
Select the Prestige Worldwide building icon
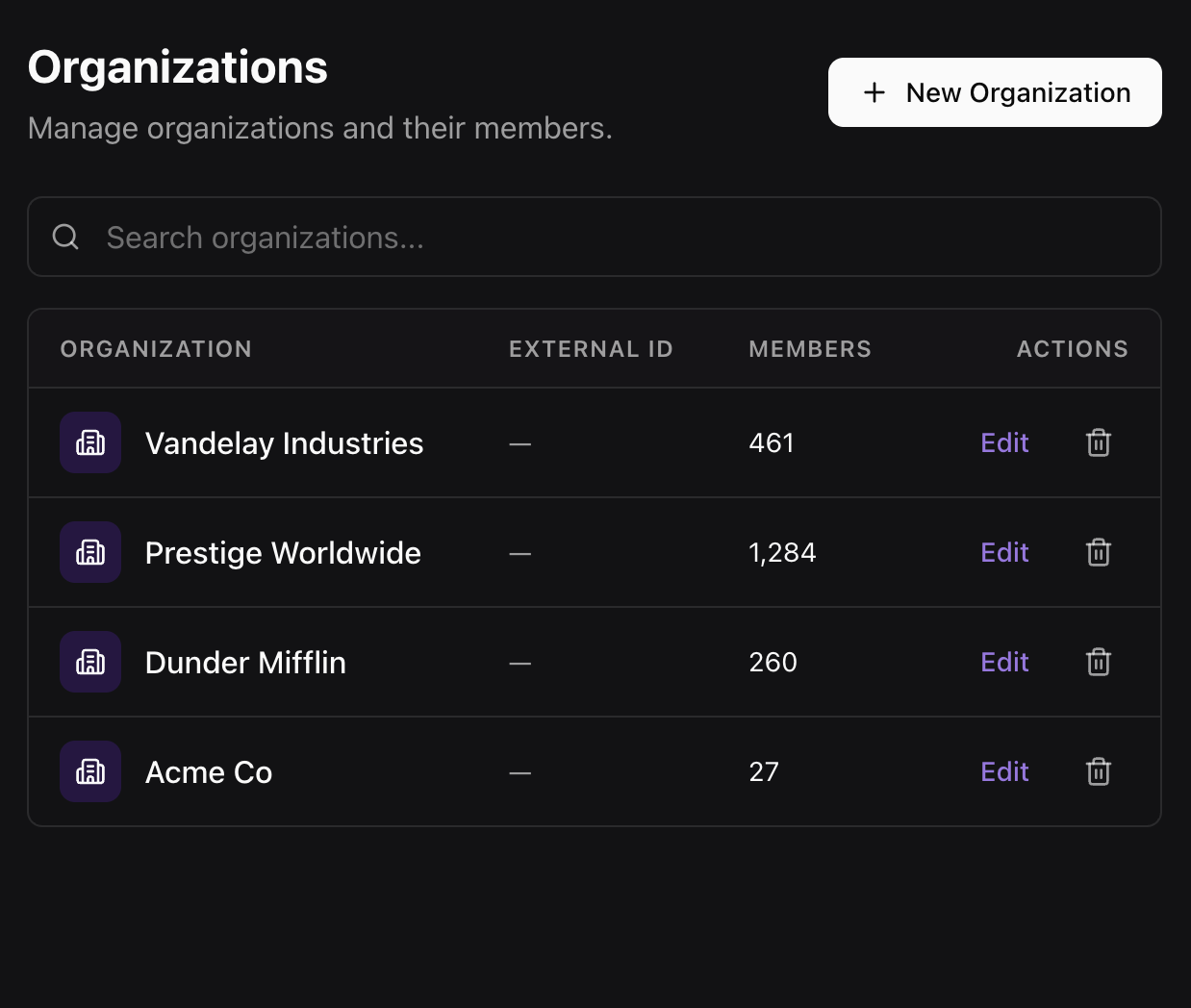90,552
